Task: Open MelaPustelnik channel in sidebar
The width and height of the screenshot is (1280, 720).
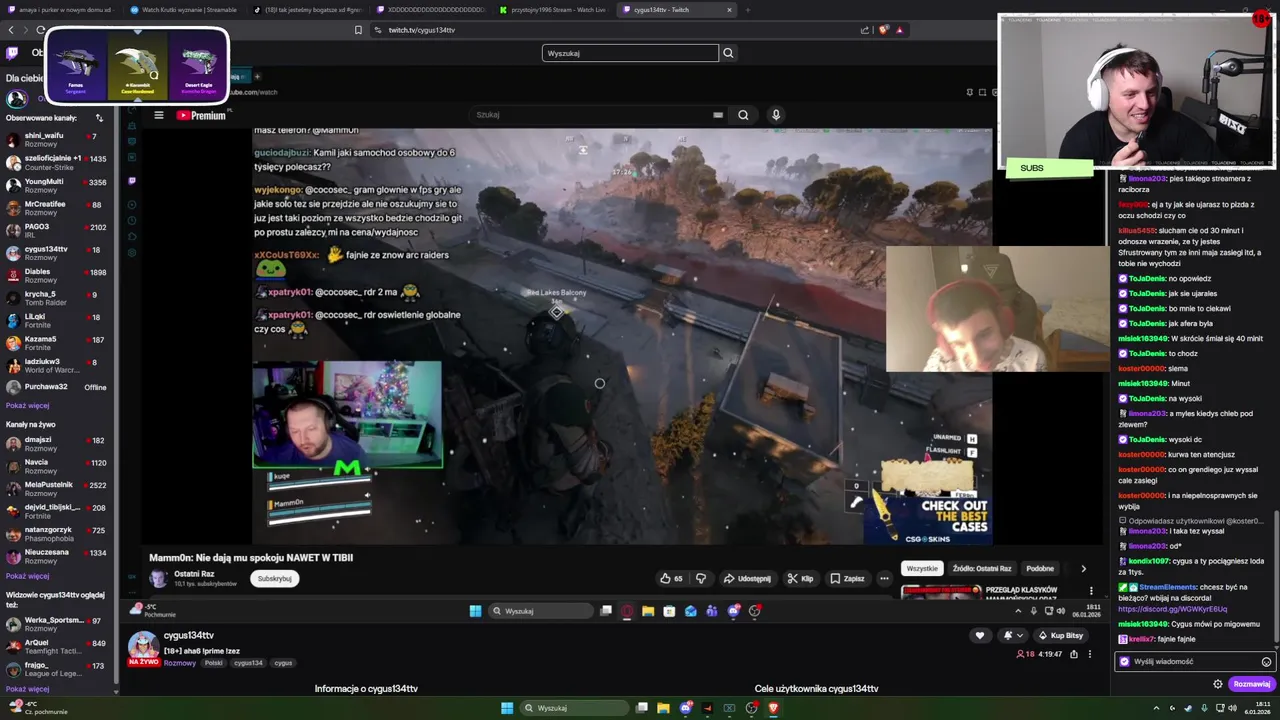Action: 58,489
